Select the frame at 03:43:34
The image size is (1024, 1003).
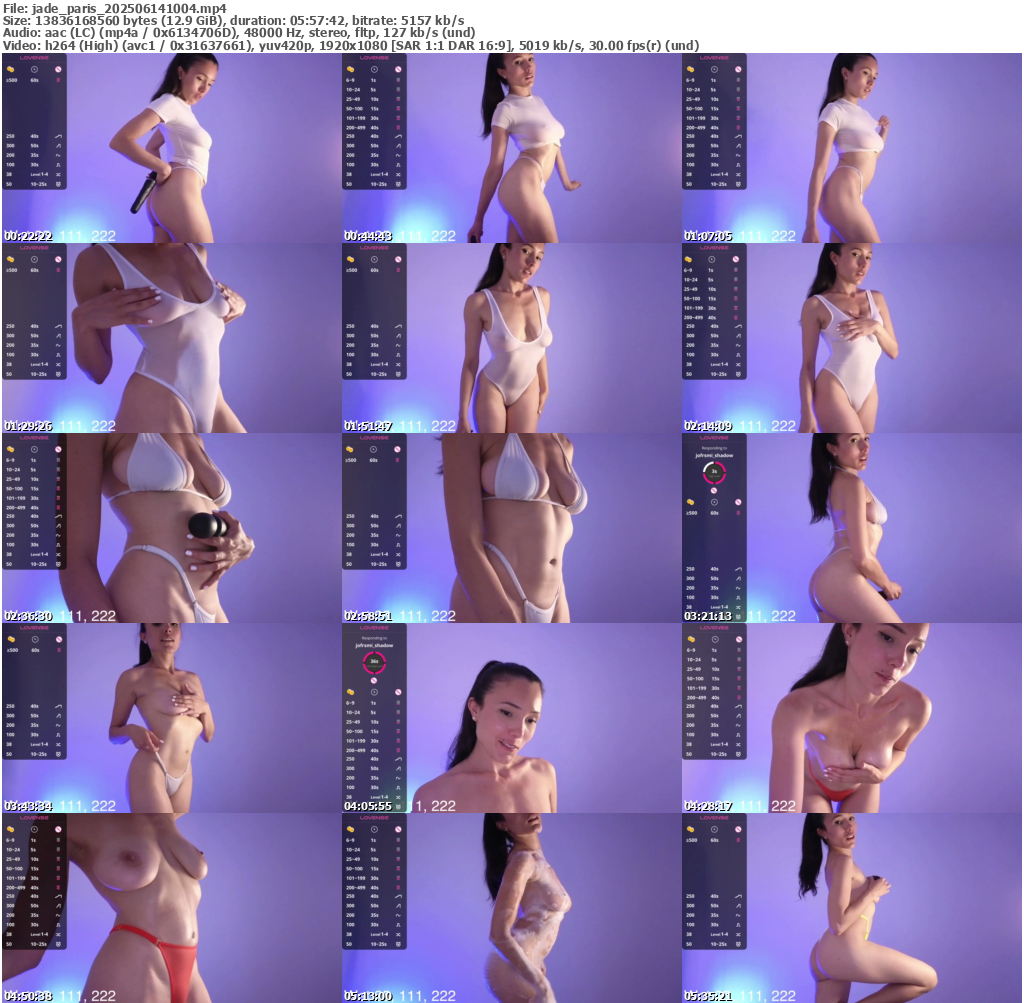coord(171,718)
